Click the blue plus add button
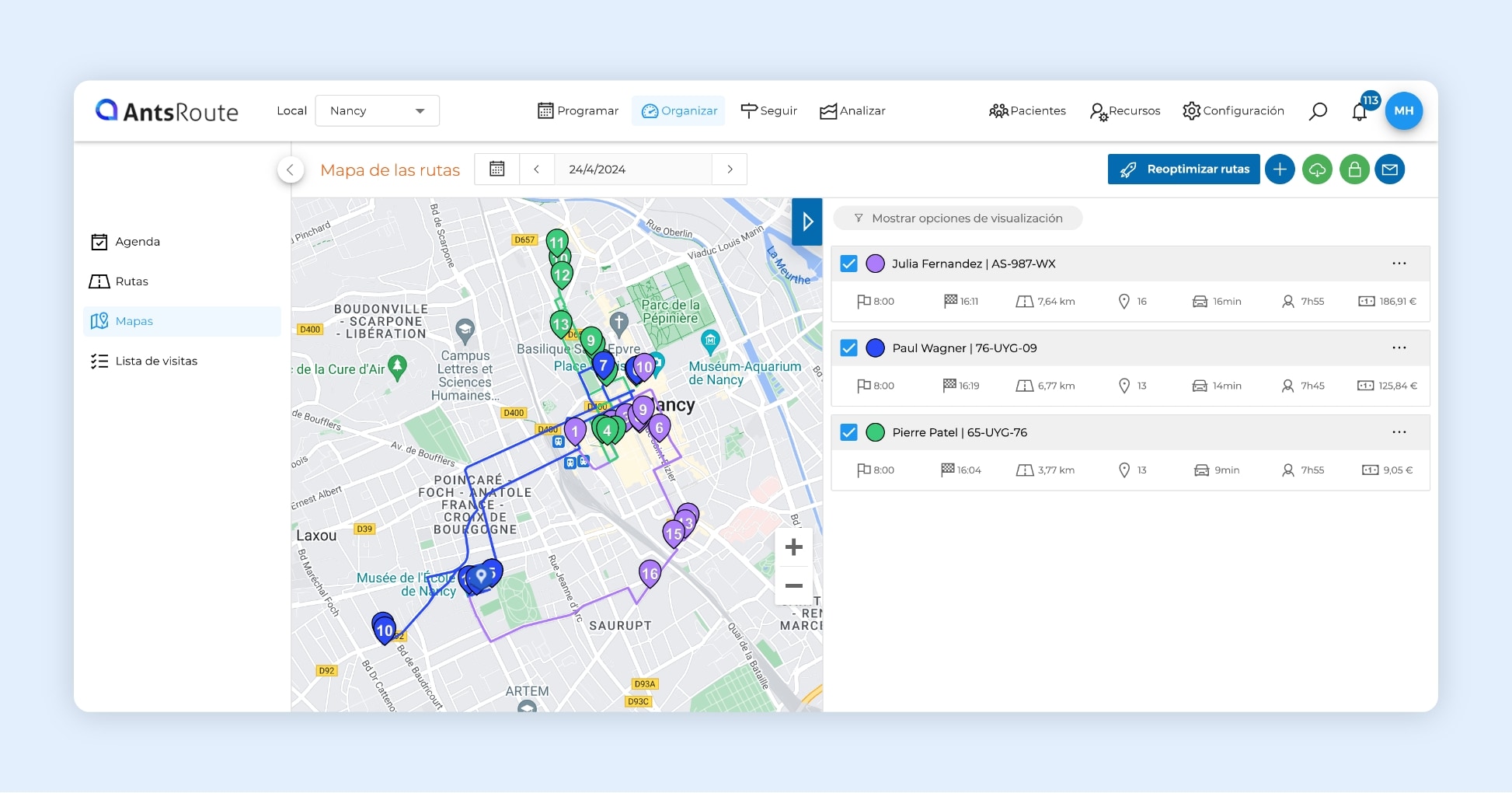This screenshot has height=793, width=1512. (1280, 169)
